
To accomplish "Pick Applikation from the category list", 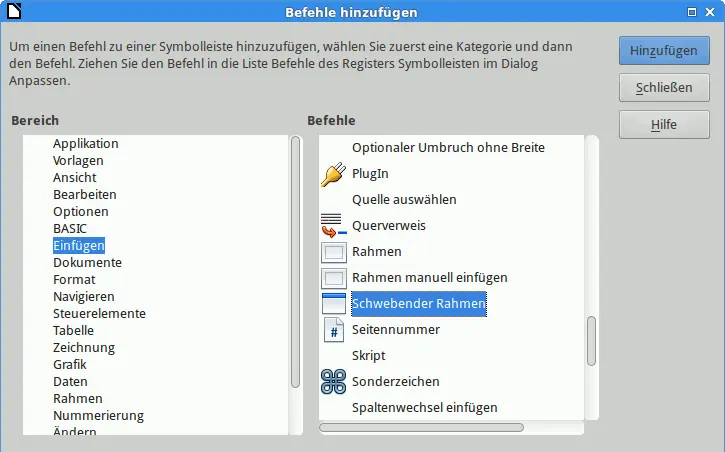I will tap(86, 143).
